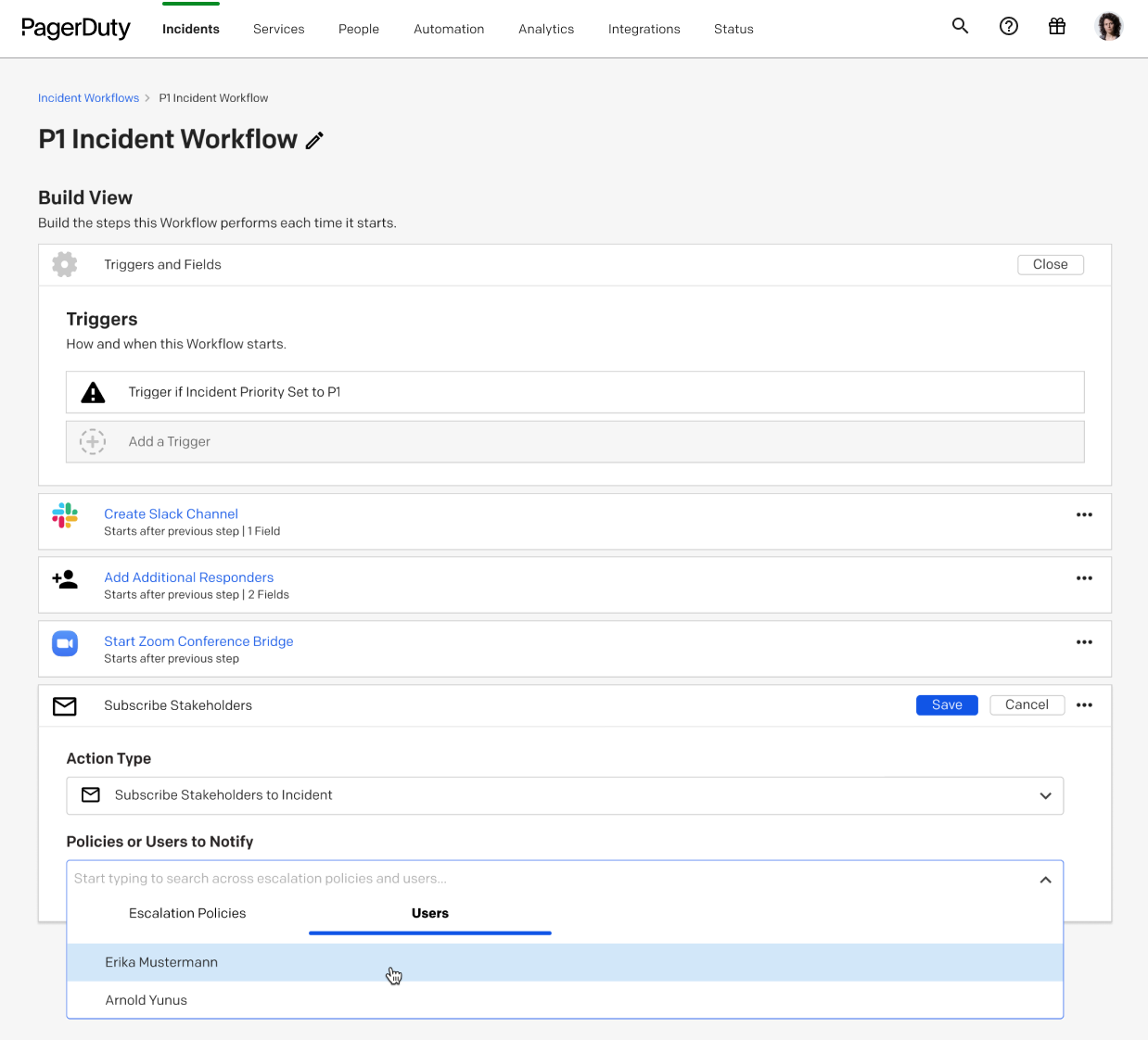Open more options for Create Slack Channel
The width and height of the screenshot is (1148, 1040).
[1083, 515]
